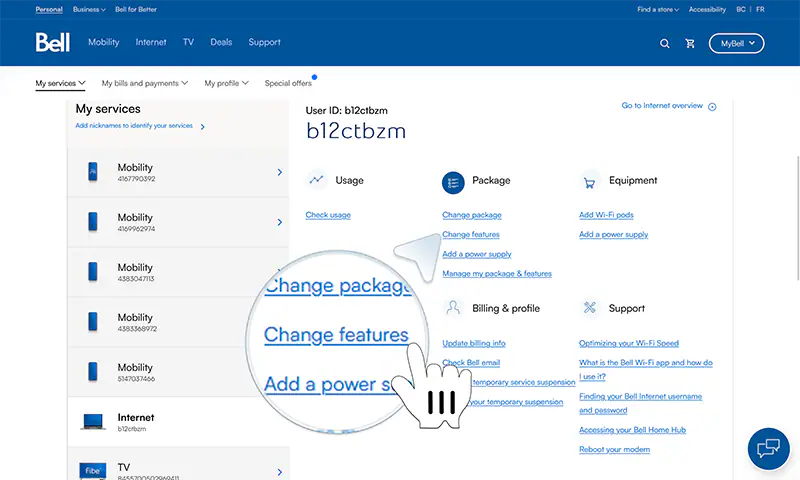Viewport: 800px width, 480px height.
Task: Click the Equipment cart icon
Action: (x=590, y=182)
